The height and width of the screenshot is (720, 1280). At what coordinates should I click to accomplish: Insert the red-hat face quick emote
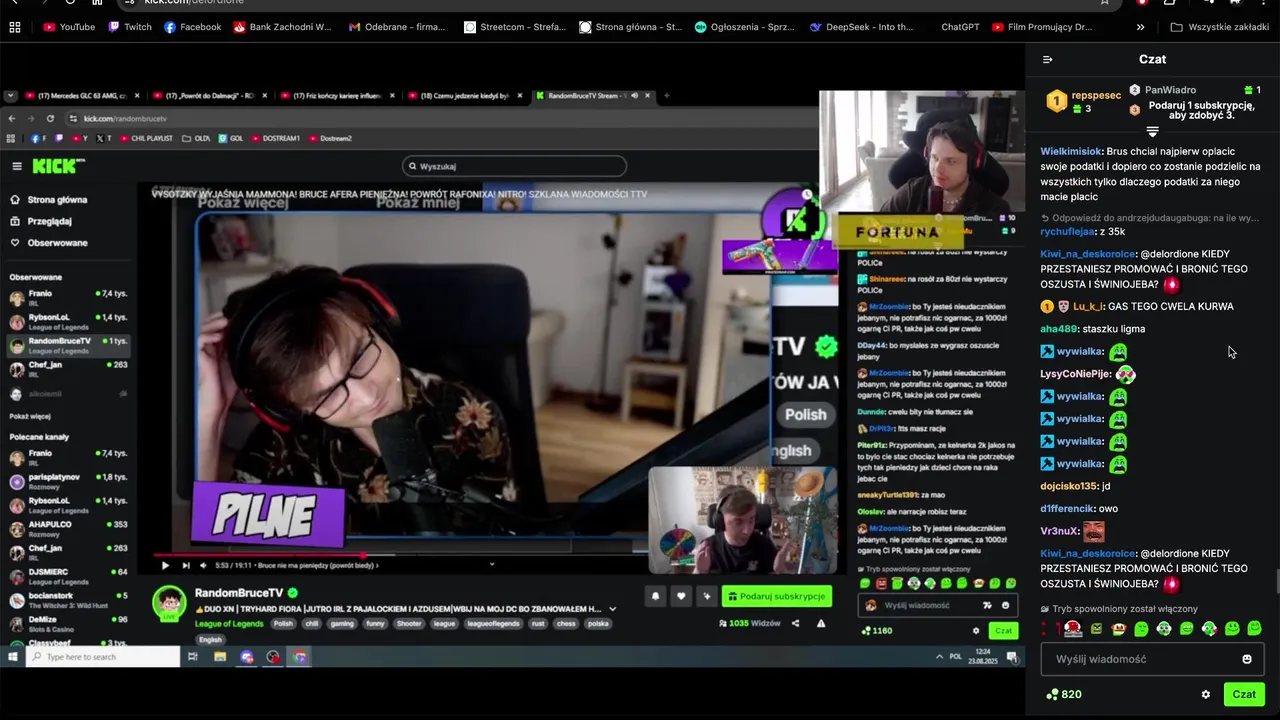click(x=1119, y=629)
